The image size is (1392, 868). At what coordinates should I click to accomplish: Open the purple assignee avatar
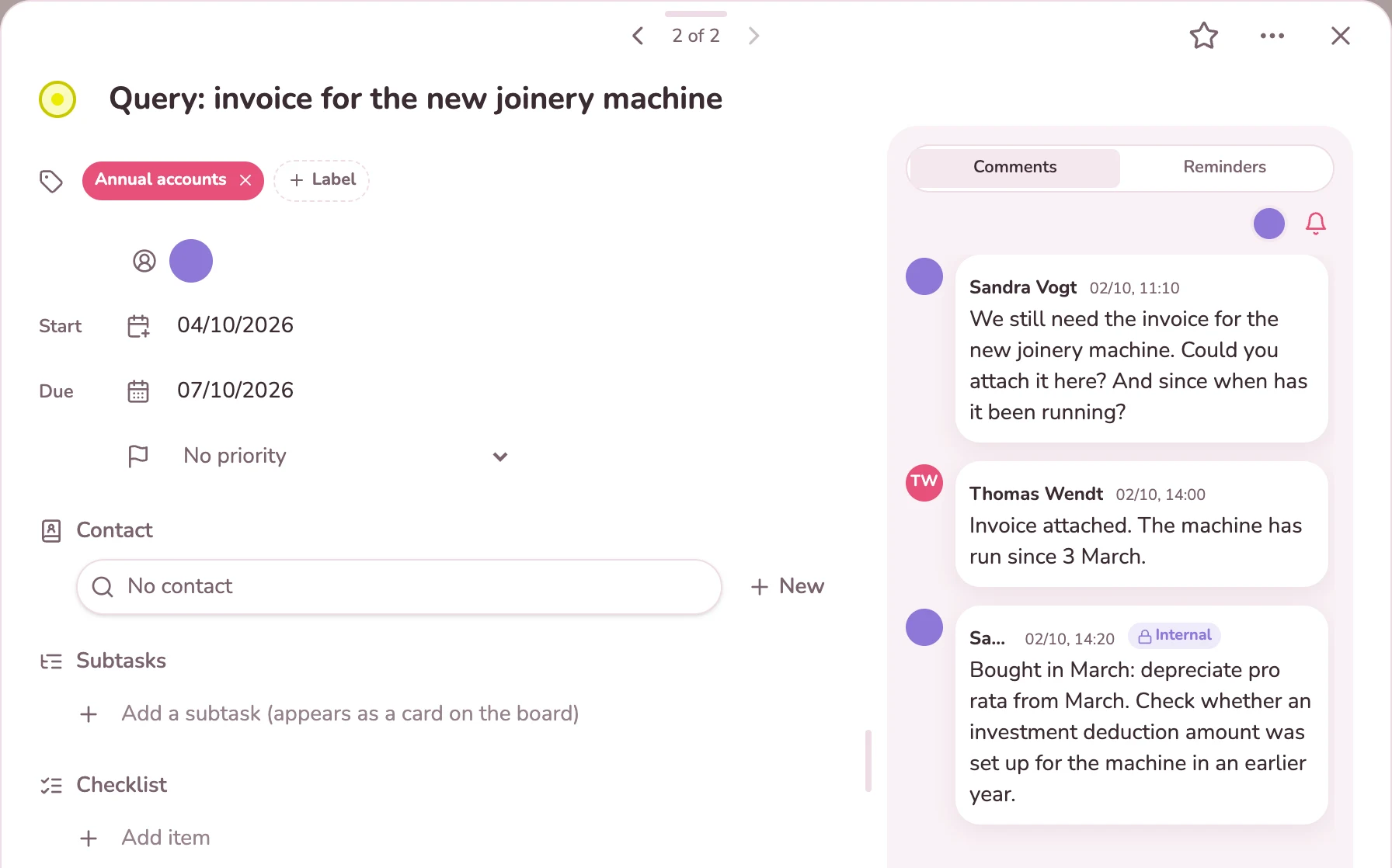[x=191, y=261]
